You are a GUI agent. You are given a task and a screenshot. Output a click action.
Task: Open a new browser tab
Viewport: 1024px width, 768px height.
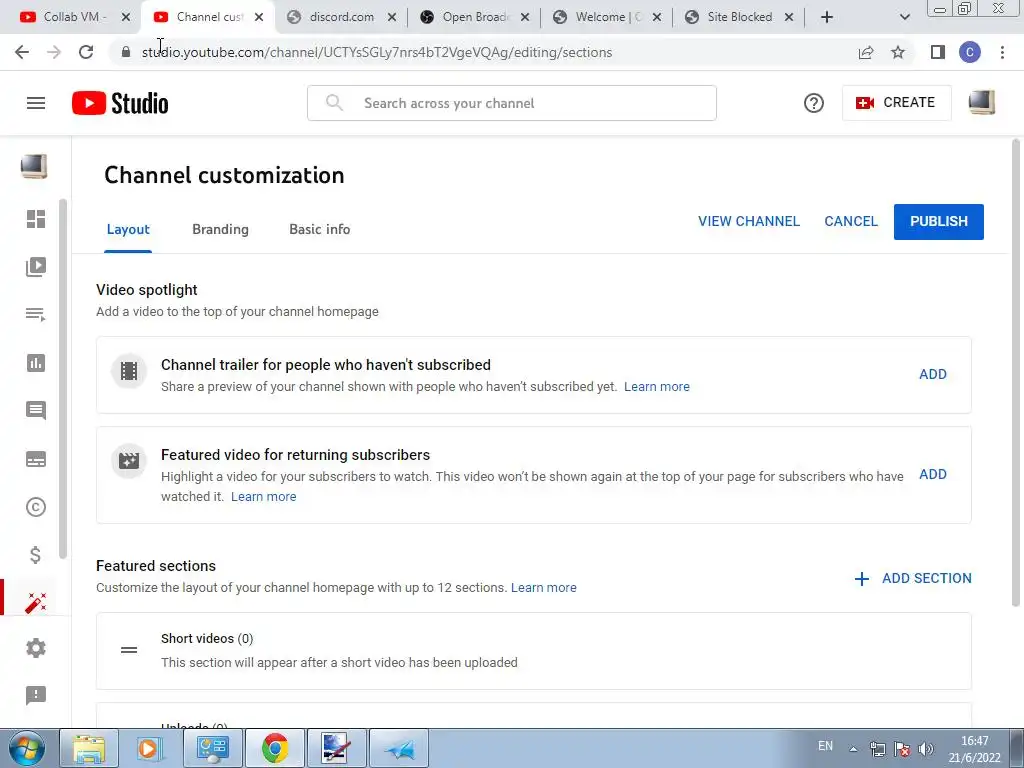[x=827, y=17]
